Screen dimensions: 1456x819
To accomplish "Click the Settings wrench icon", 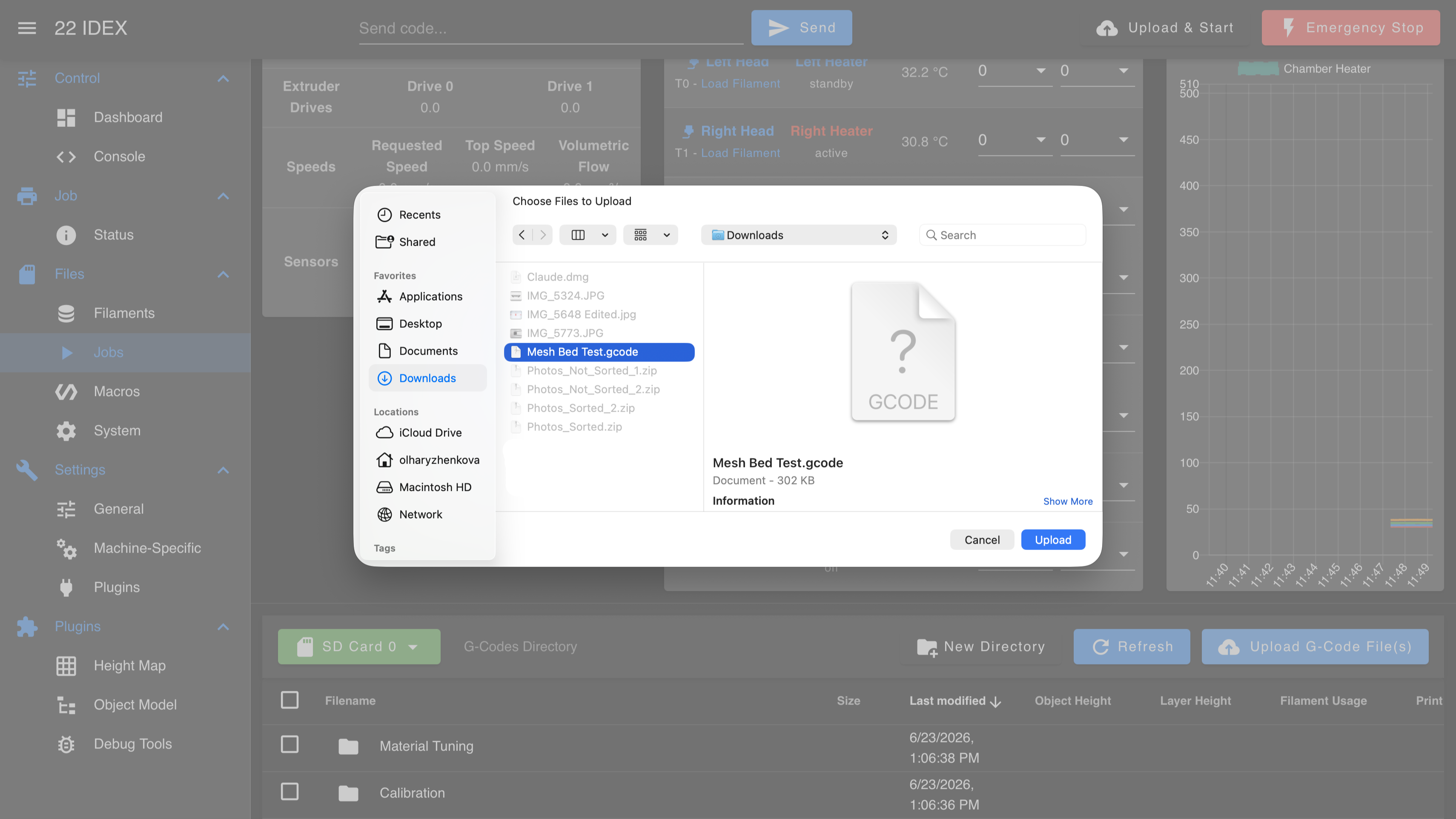I will [26, 470].
